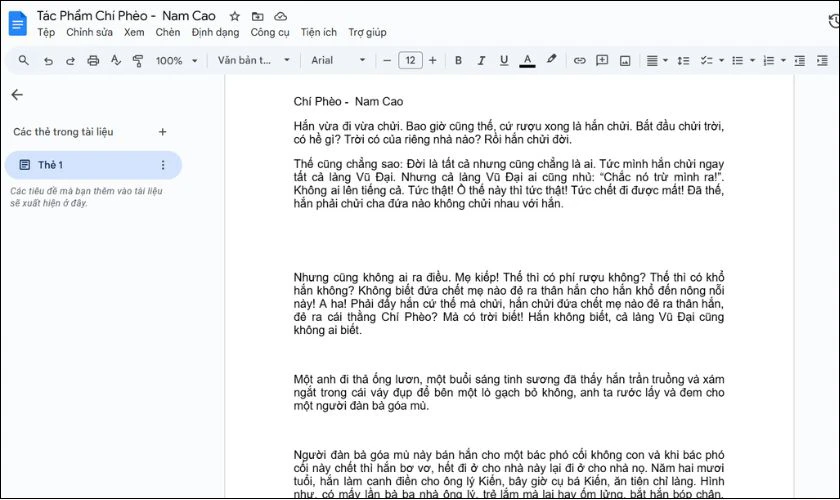
Task: Expand the bulleted list options arrow
Action: pos(752,61)
